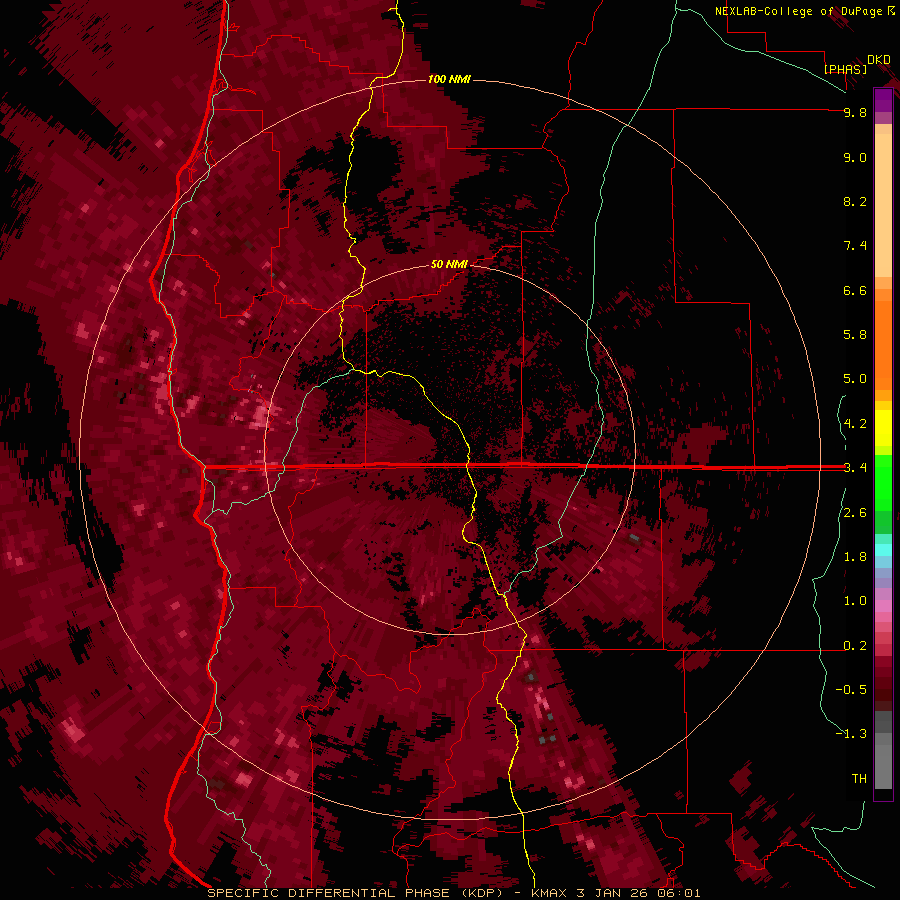Click the 0.2 legend value
The height and width of the screenshot is (900, 900).
click(x=855, y=646)
